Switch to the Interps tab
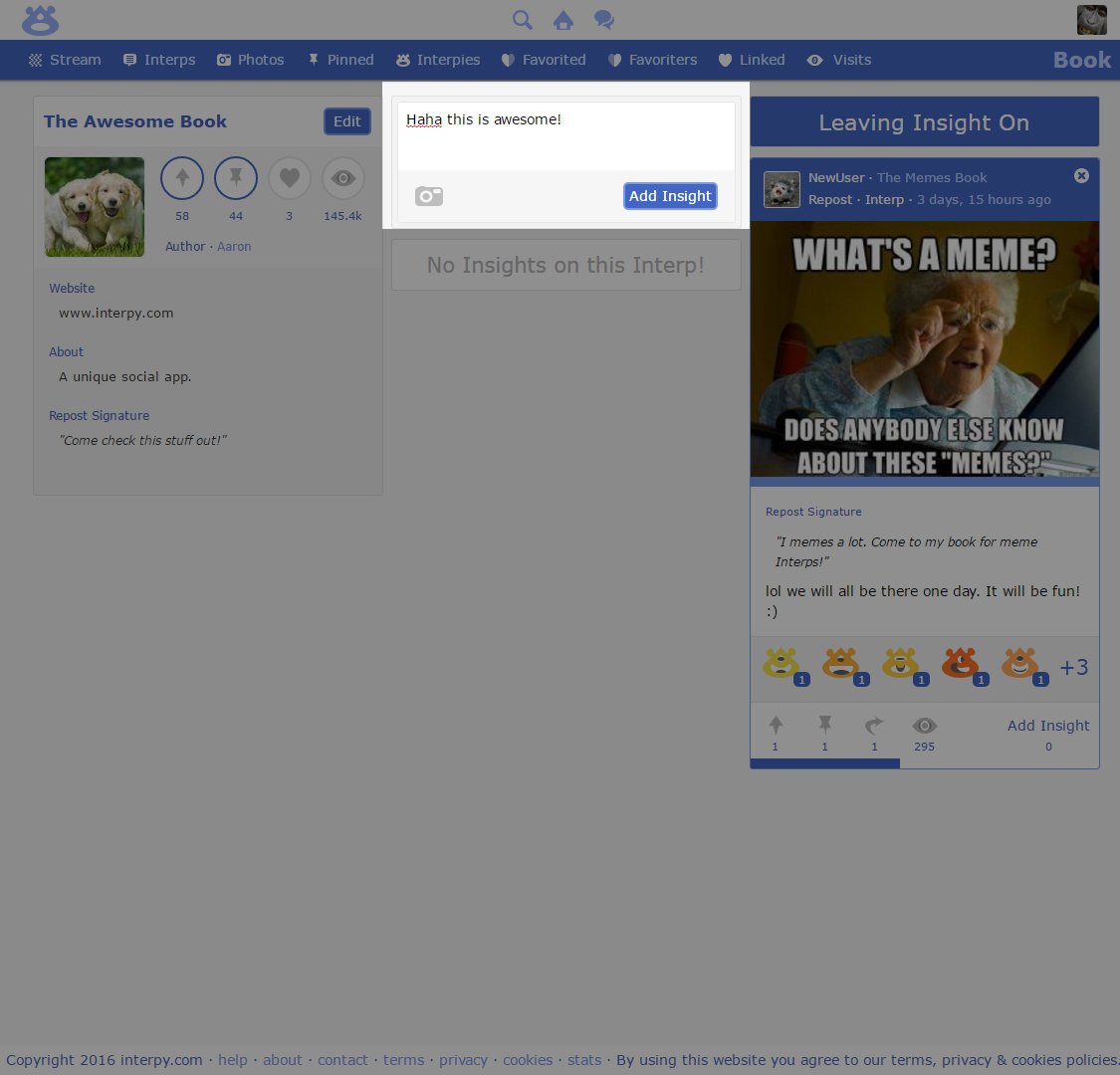The width and height of the screenshot is (1120, 1075). pos(159,60)
